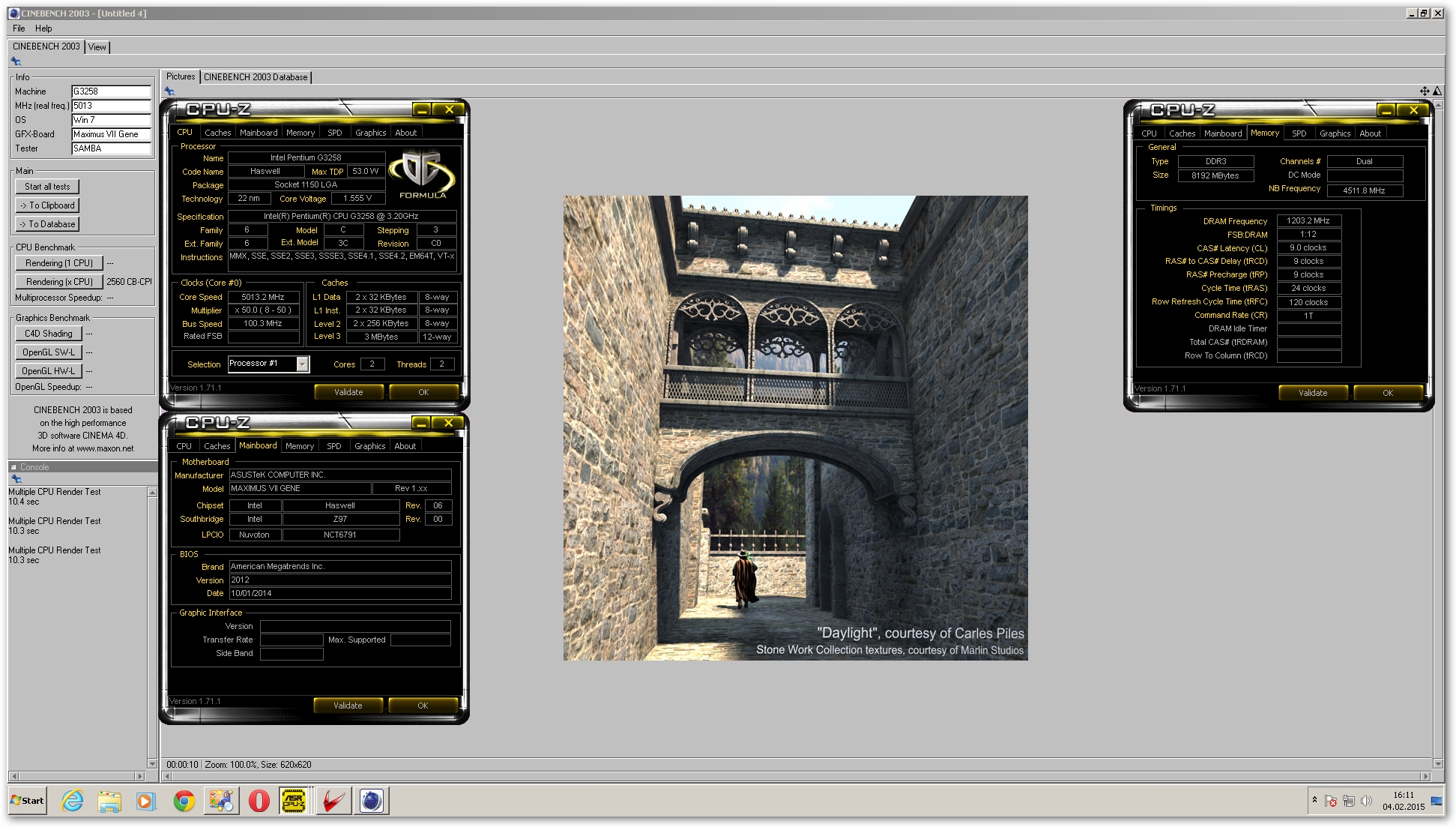1456x827 pixels.
Task: Run the OpenGL SW-L test
Action: click(x=49, y=352)
